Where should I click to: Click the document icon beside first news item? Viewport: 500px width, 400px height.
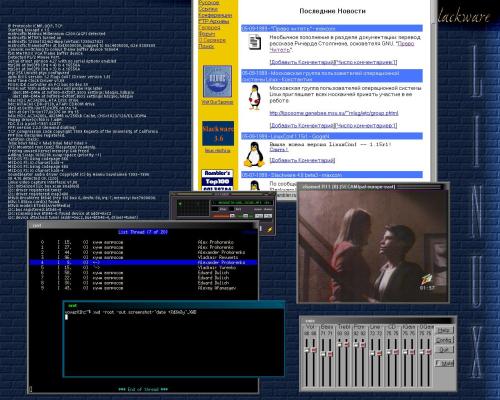[x=255, y=42]
